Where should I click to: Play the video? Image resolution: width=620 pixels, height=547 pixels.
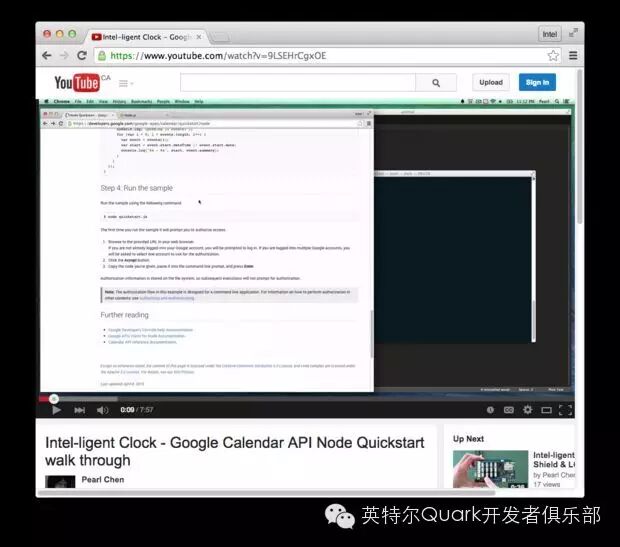click(57, 410)
